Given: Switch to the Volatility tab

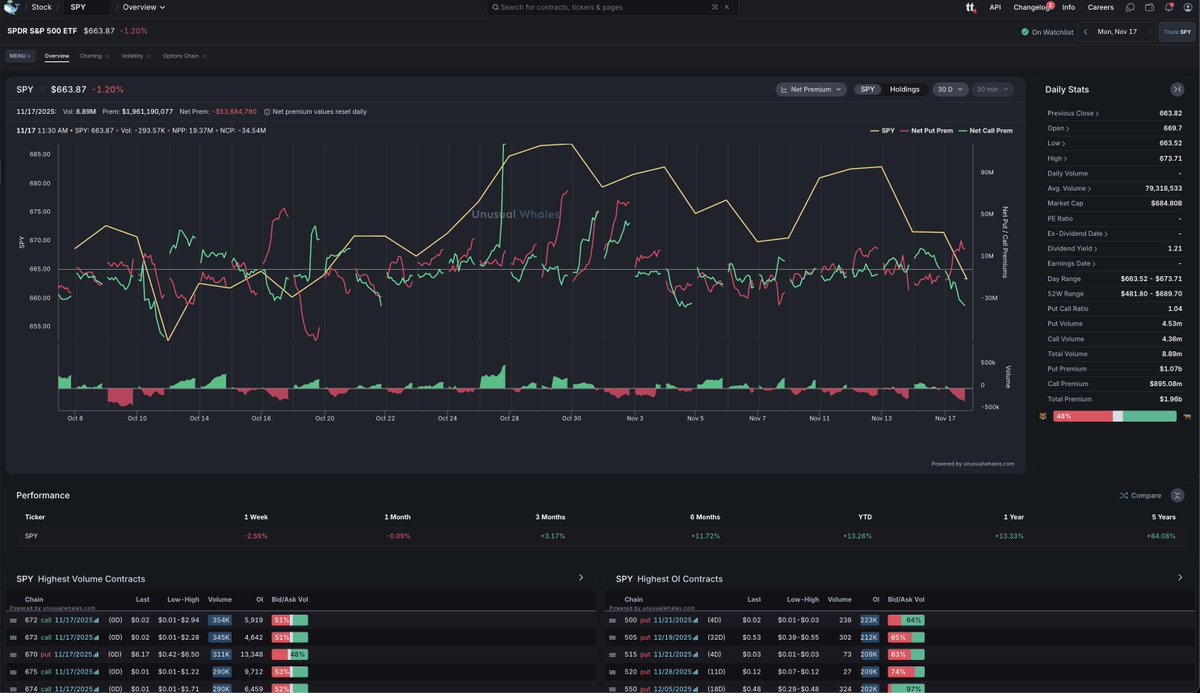Looking at the screenshot, I should point(133,56).
